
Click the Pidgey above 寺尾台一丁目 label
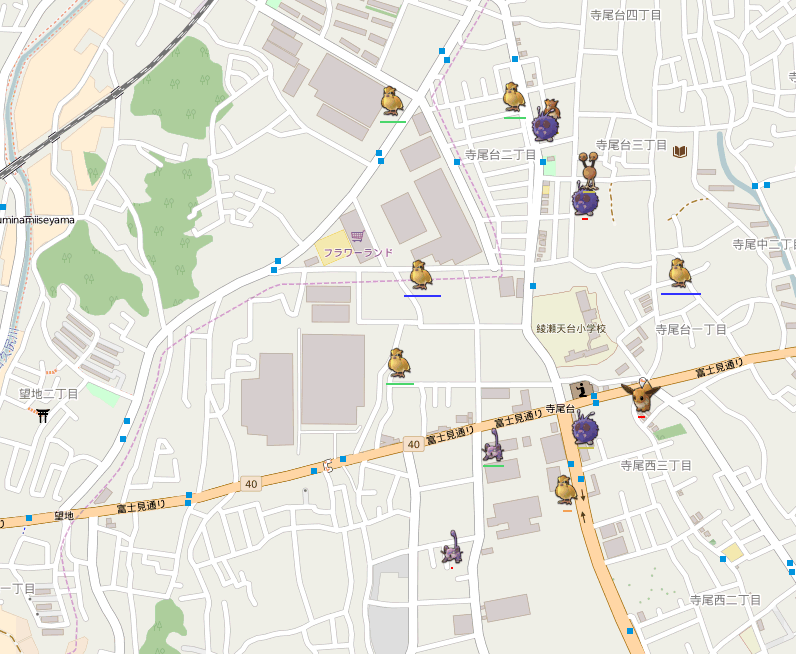point(680,273)
